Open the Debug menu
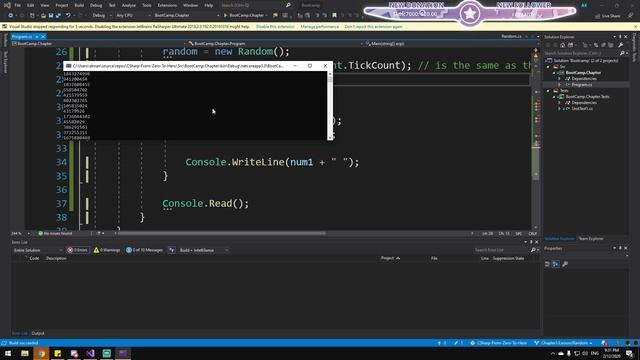640x360 pixels. pyautogui.click(x=96, y=5)
